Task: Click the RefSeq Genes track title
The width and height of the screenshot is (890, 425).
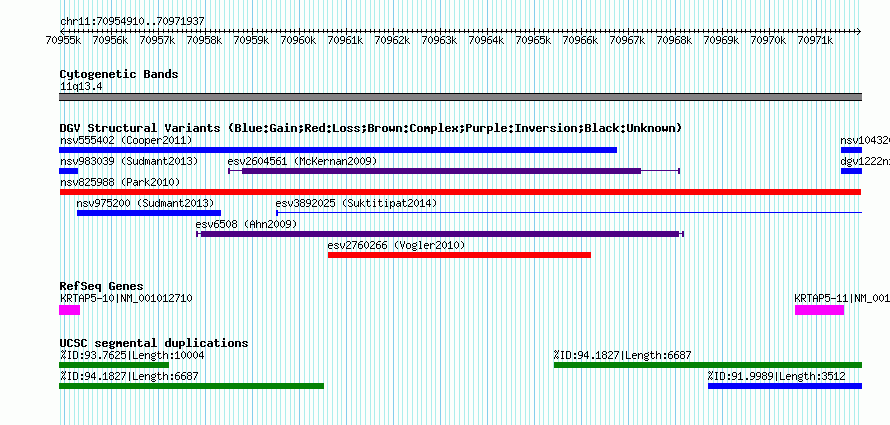Action: (x=102, y=286)
